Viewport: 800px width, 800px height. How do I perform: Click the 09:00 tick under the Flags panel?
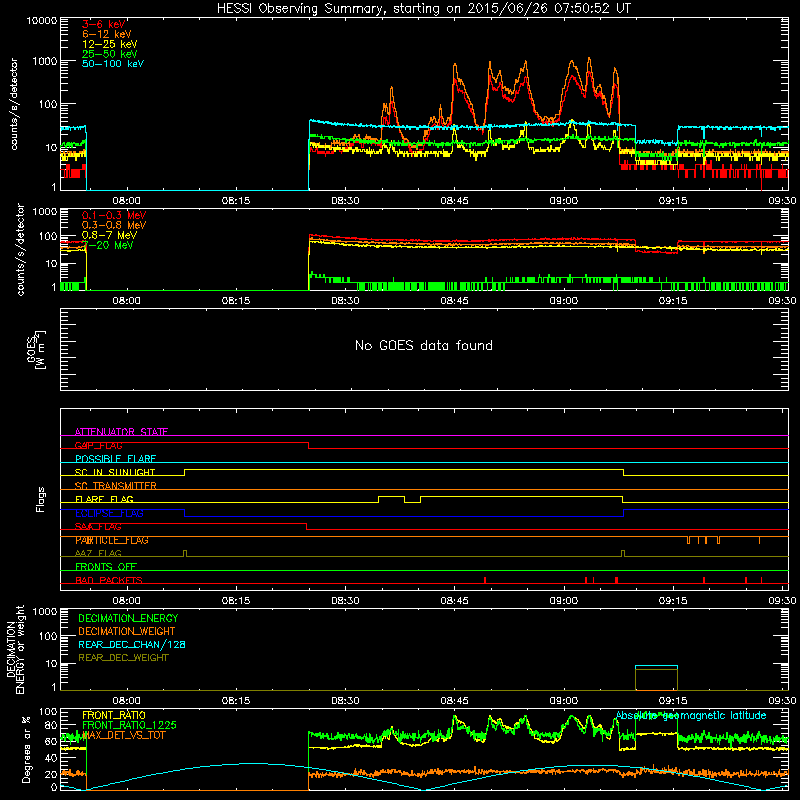563,601
